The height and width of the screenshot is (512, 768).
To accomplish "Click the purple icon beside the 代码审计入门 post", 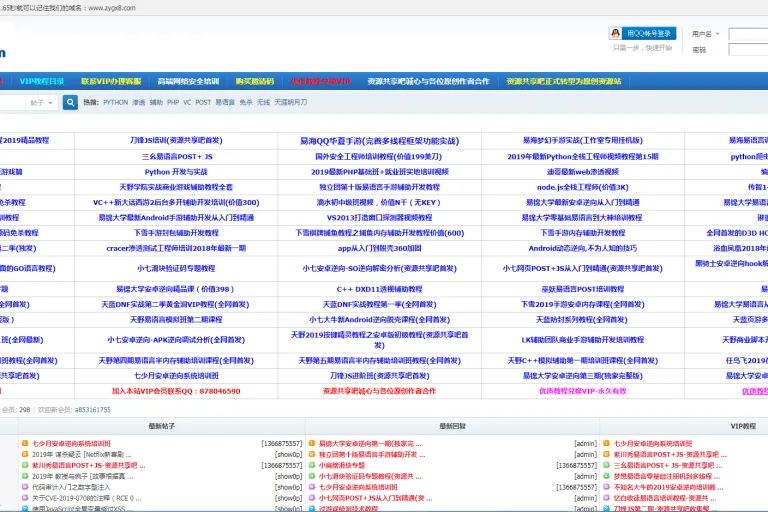I will [x=25, y=487].
